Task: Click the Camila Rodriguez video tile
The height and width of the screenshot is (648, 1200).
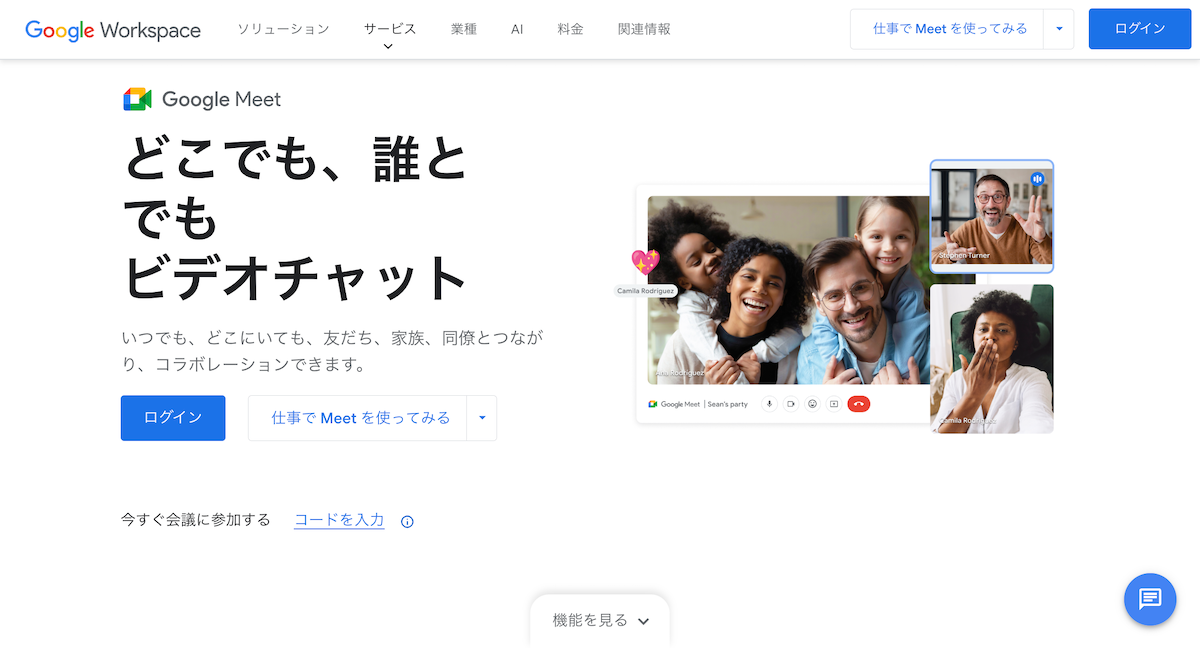Action: coord(992,359)
